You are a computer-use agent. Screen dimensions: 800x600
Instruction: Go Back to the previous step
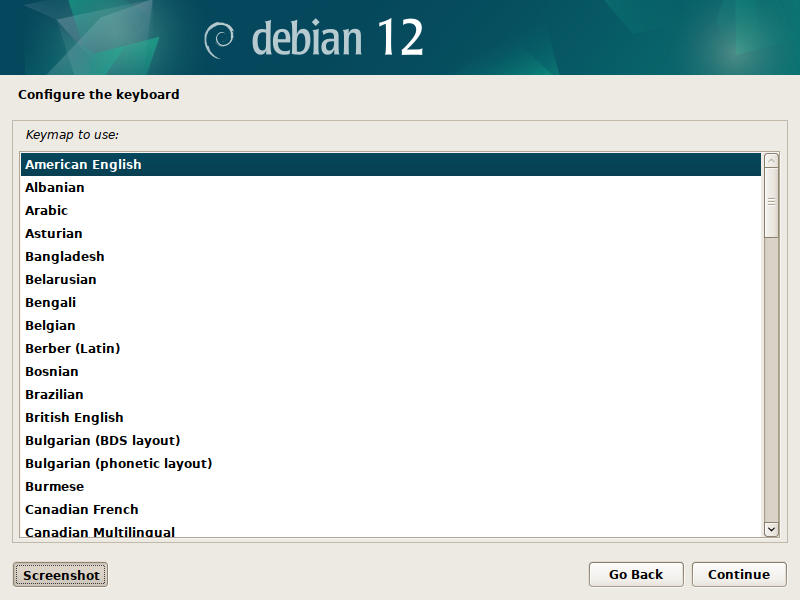[636, 574]
